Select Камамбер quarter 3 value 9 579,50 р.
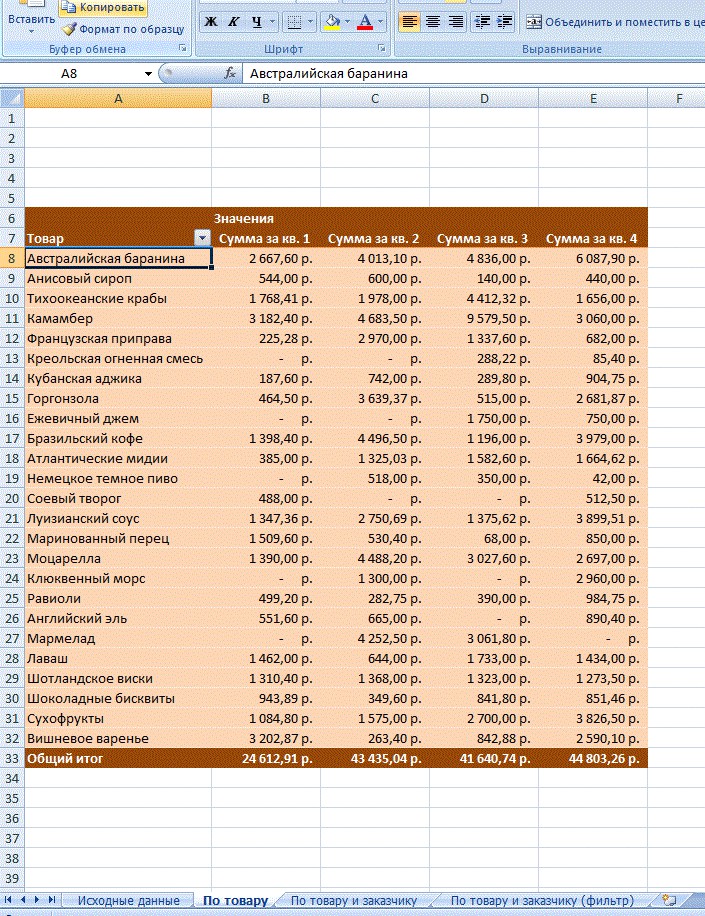 [x=484, y=318]
